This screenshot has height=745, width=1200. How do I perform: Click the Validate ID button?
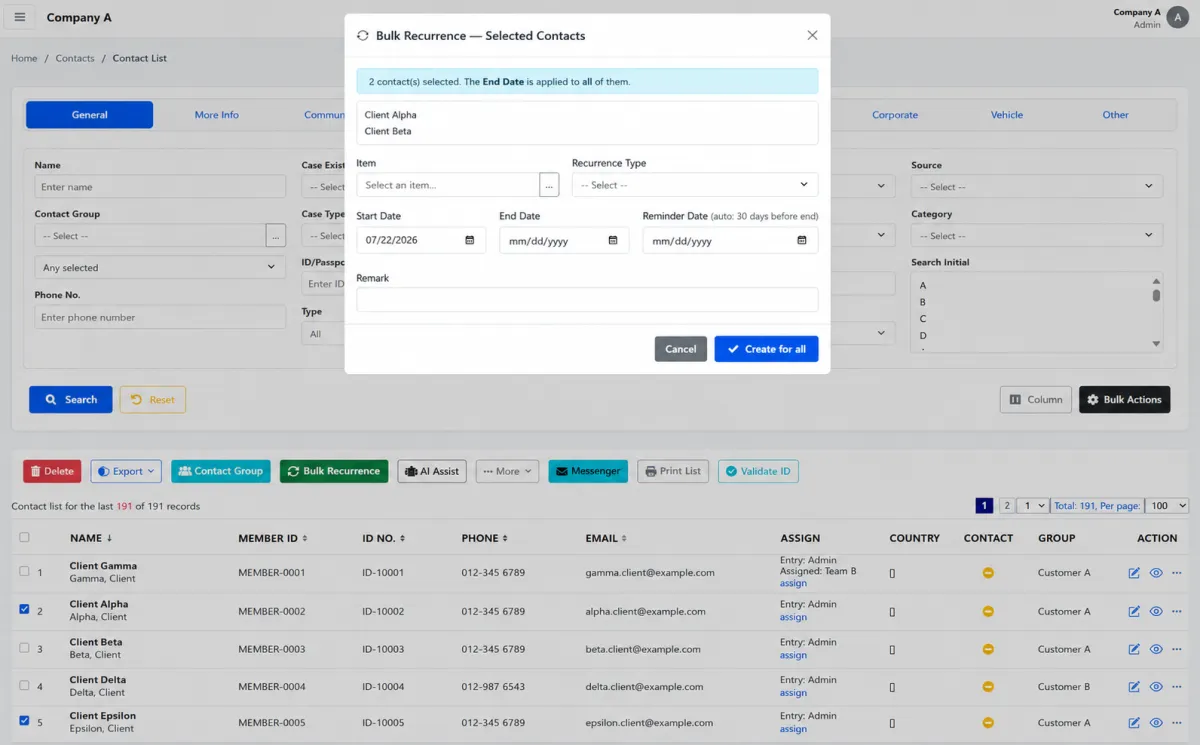(758, 471)
